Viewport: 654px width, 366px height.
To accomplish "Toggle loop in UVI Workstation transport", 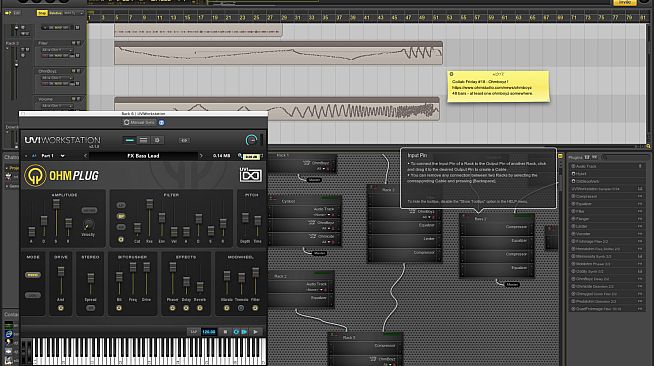I will pos(236,332).
